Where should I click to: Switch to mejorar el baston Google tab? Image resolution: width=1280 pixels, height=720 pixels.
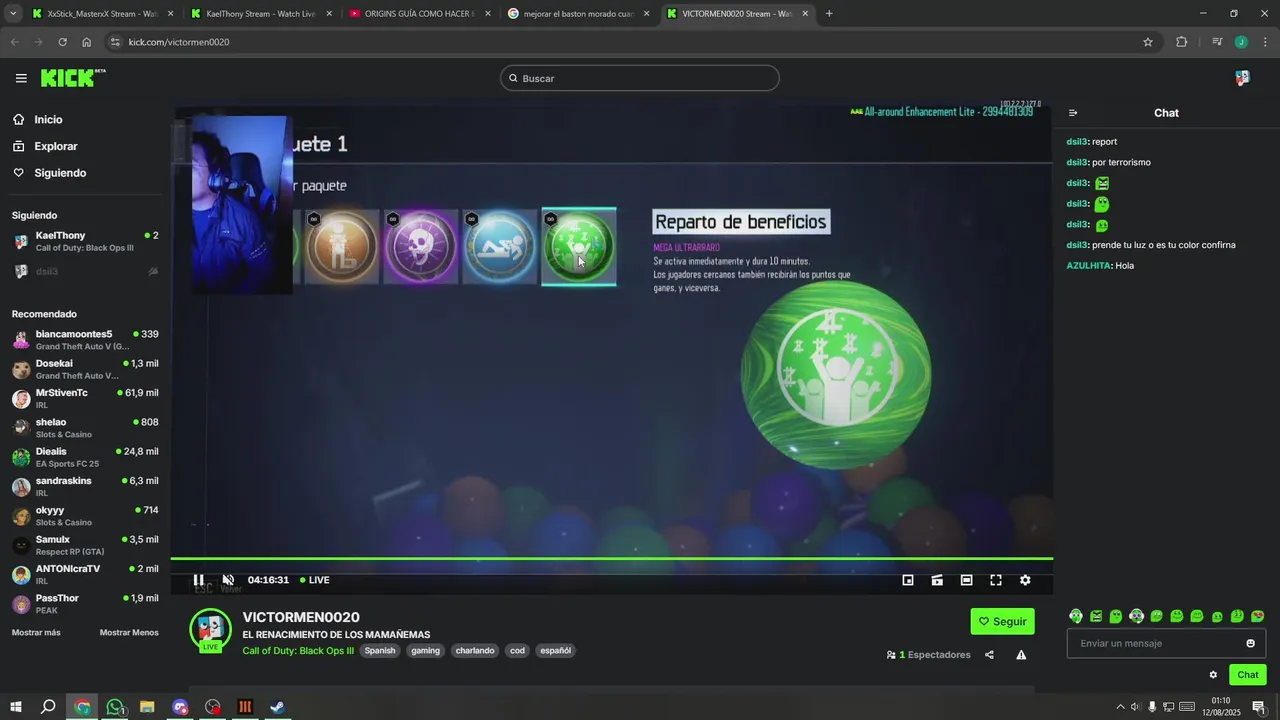(578, 14)
